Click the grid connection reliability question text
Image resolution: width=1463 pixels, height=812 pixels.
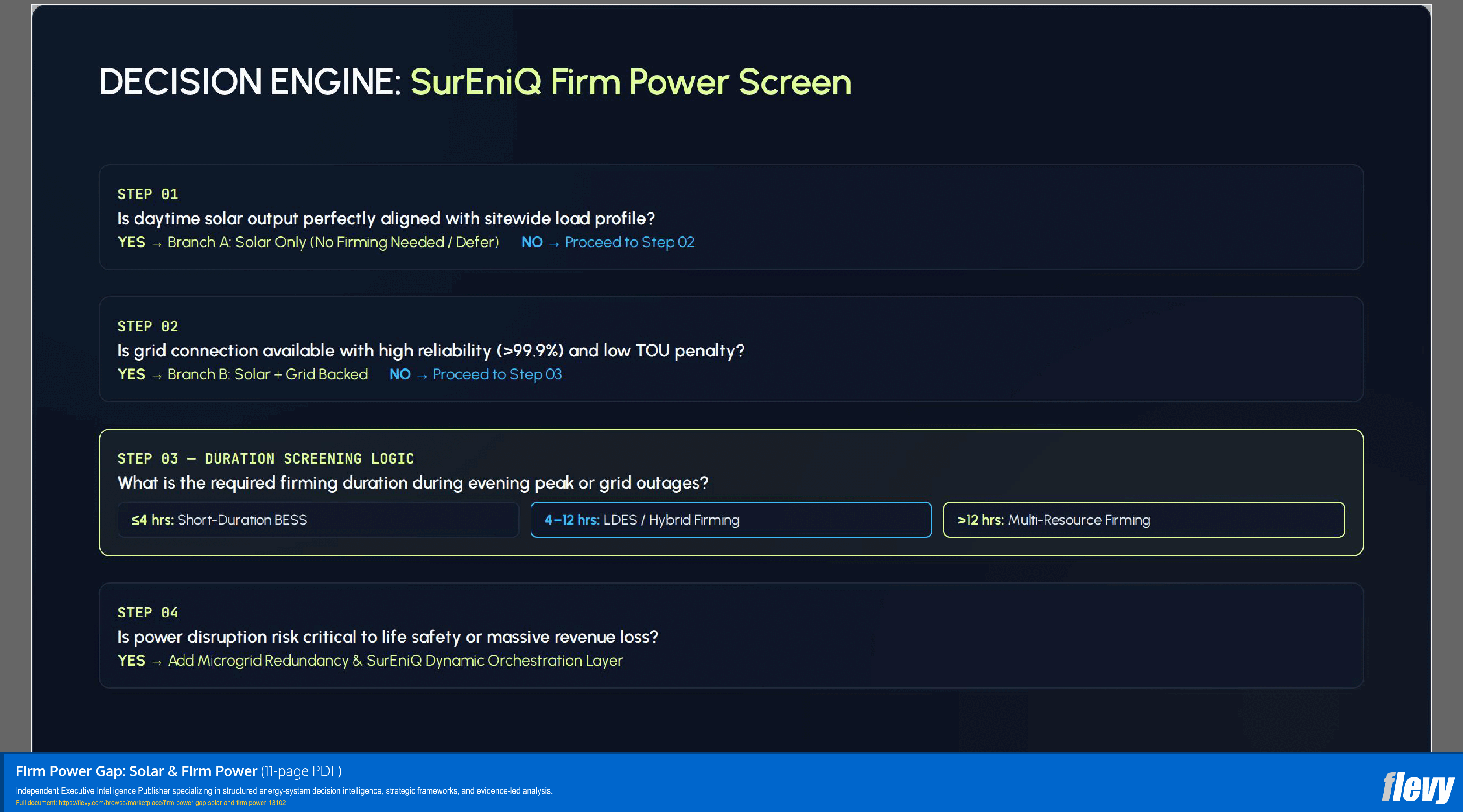(x=431, y=351)
